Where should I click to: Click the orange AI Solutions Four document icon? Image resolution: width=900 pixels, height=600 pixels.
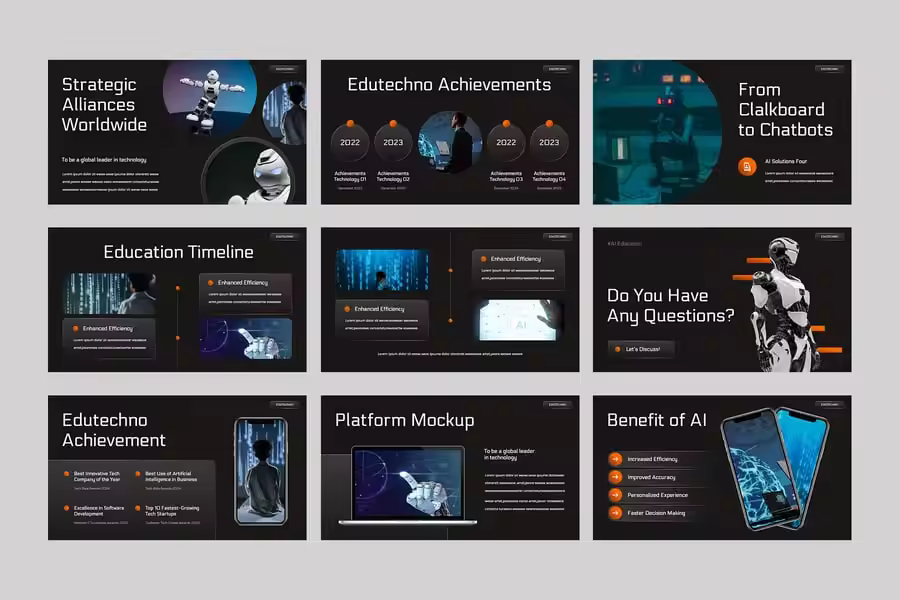[x=747, y=166]
